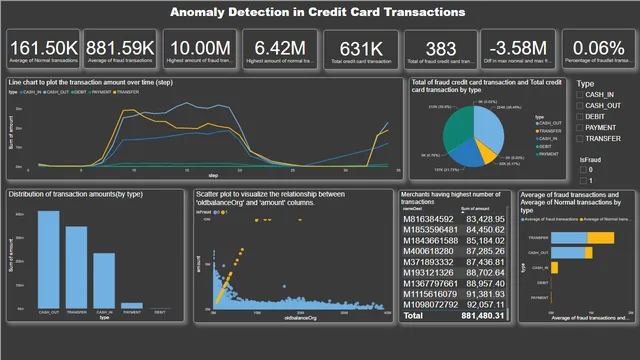
Task: Select the CASH_IN bar in distribution chart
Action: [x=104, y=281]
